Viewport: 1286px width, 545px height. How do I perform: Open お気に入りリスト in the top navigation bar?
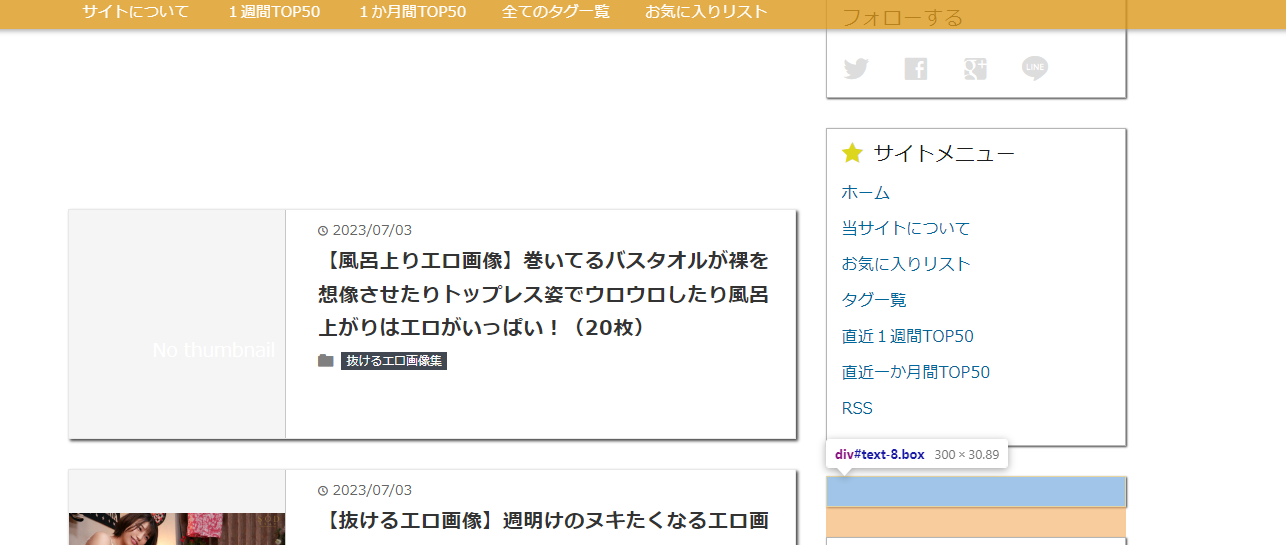706,12
